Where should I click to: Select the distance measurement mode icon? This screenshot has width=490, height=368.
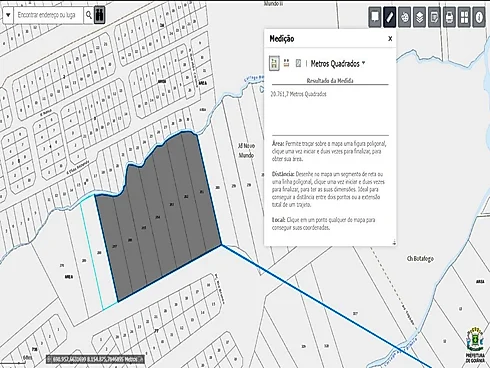tap(286, 63)
